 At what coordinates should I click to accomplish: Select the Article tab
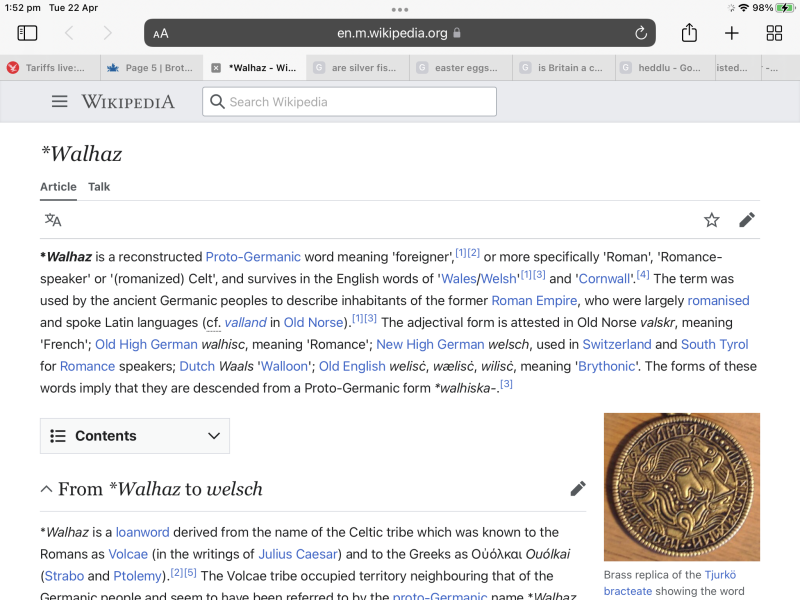click(58, 187)
